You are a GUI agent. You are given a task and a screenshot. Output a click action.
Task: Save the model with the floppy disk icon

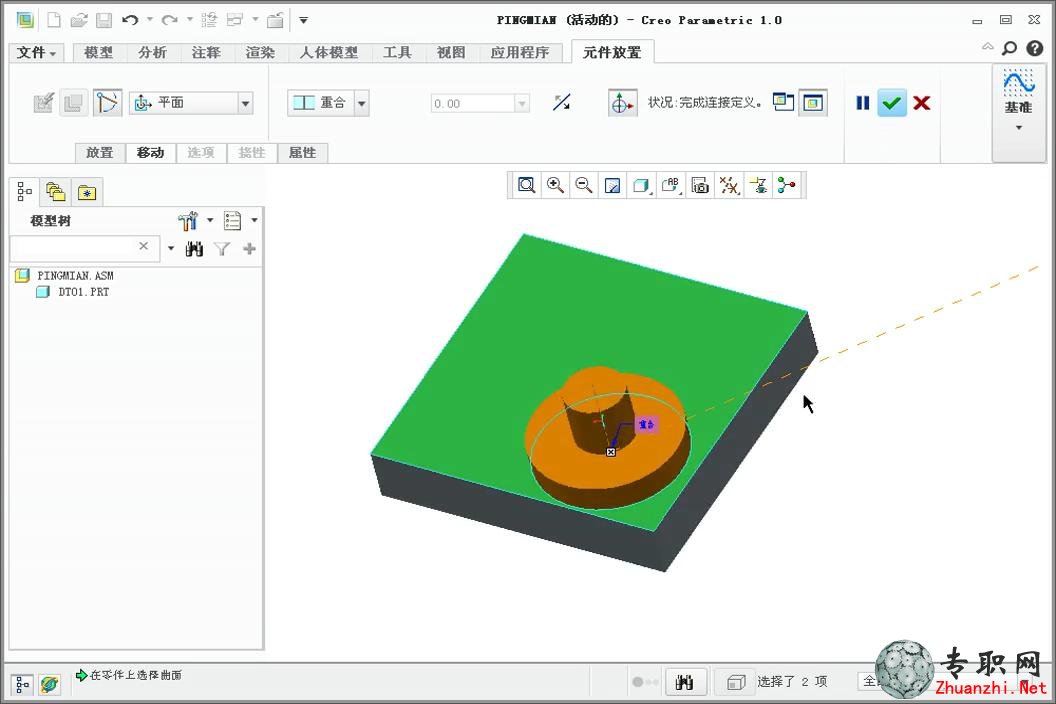click(104, 20)
